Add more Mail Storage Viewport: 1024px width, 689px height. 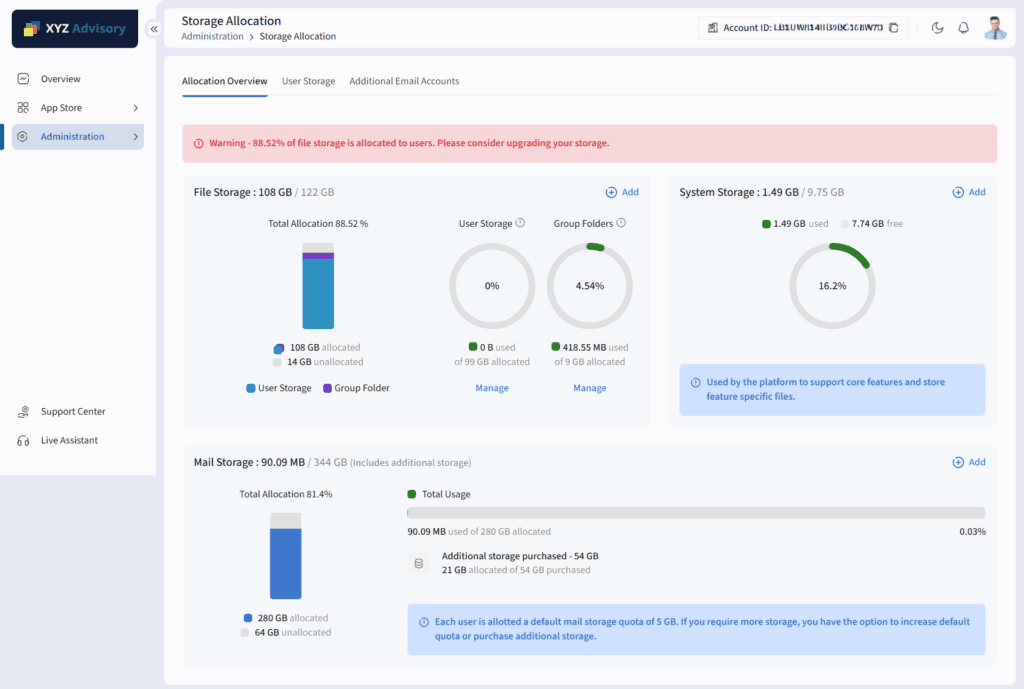(x=969, y=462)
